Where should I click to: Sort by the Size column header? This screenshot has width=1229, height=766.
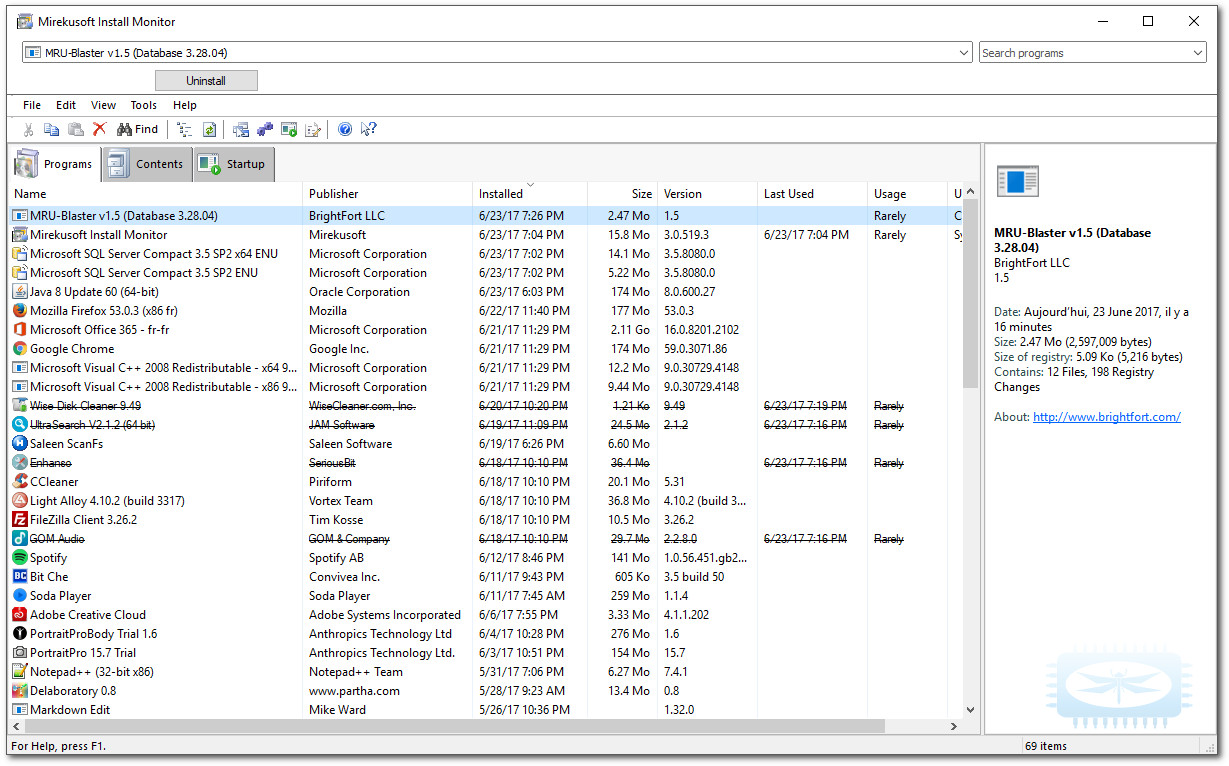[623, 194]
